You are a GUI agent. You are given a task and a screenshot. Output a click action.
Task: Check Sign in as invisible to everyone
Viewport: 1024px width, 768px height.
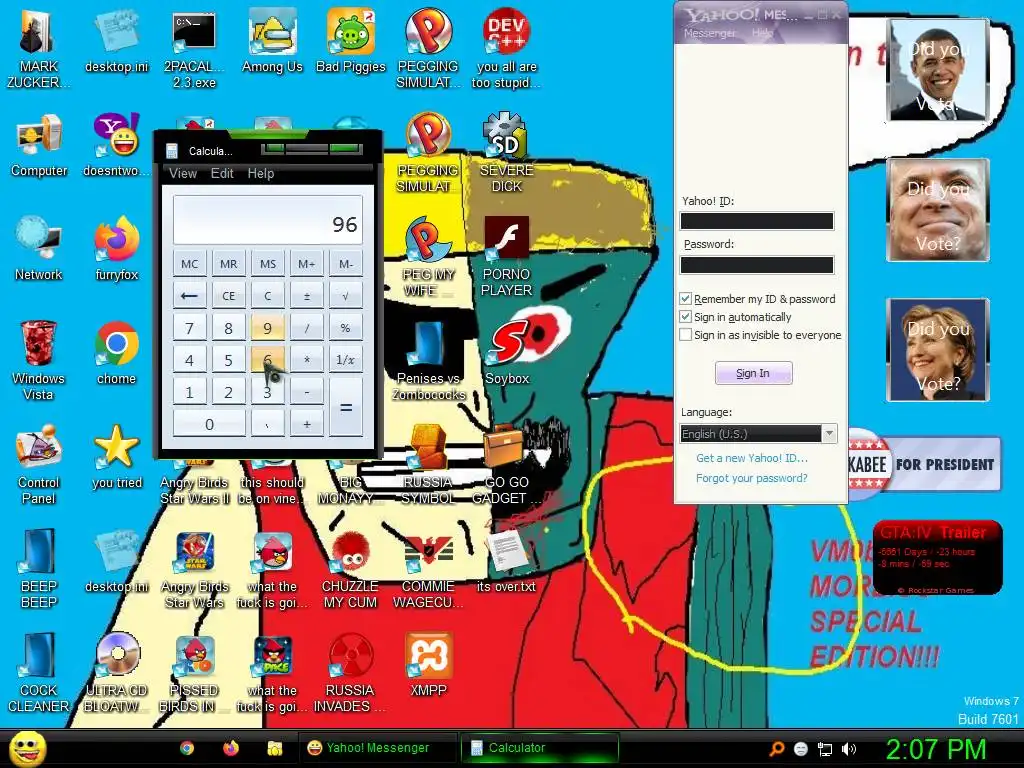point(686,335)
